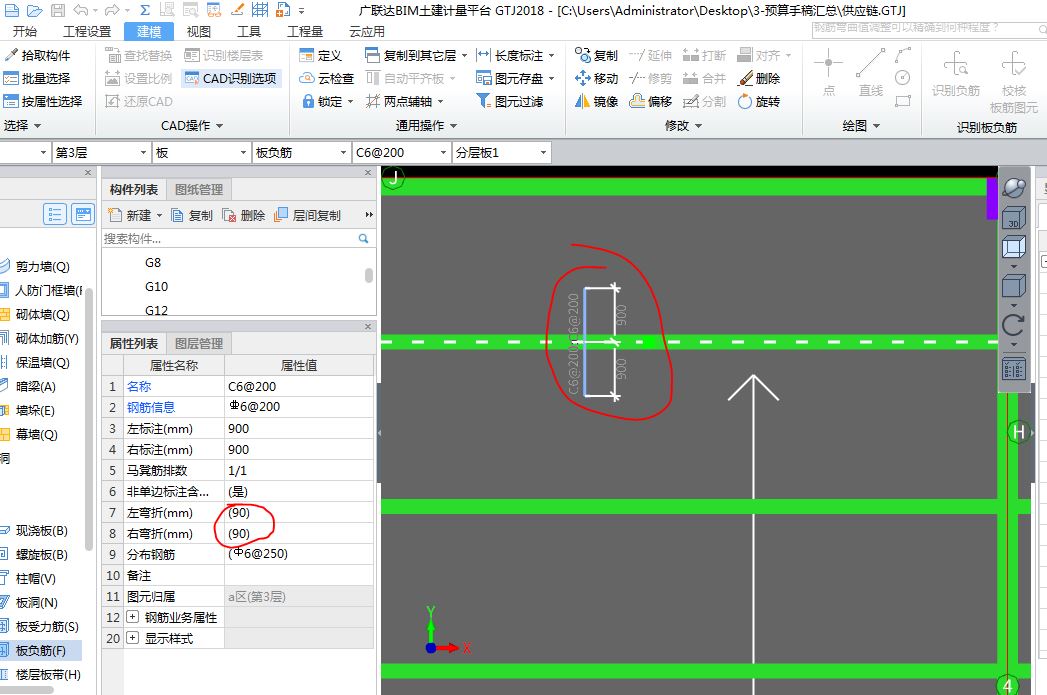Run 云检查 cloud check
The width and height of the screenshot is (1047, 695).
point(327,78)
